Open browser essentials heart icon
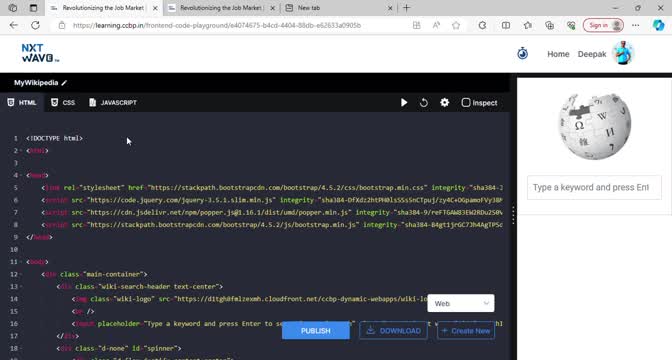 (571, 25)
